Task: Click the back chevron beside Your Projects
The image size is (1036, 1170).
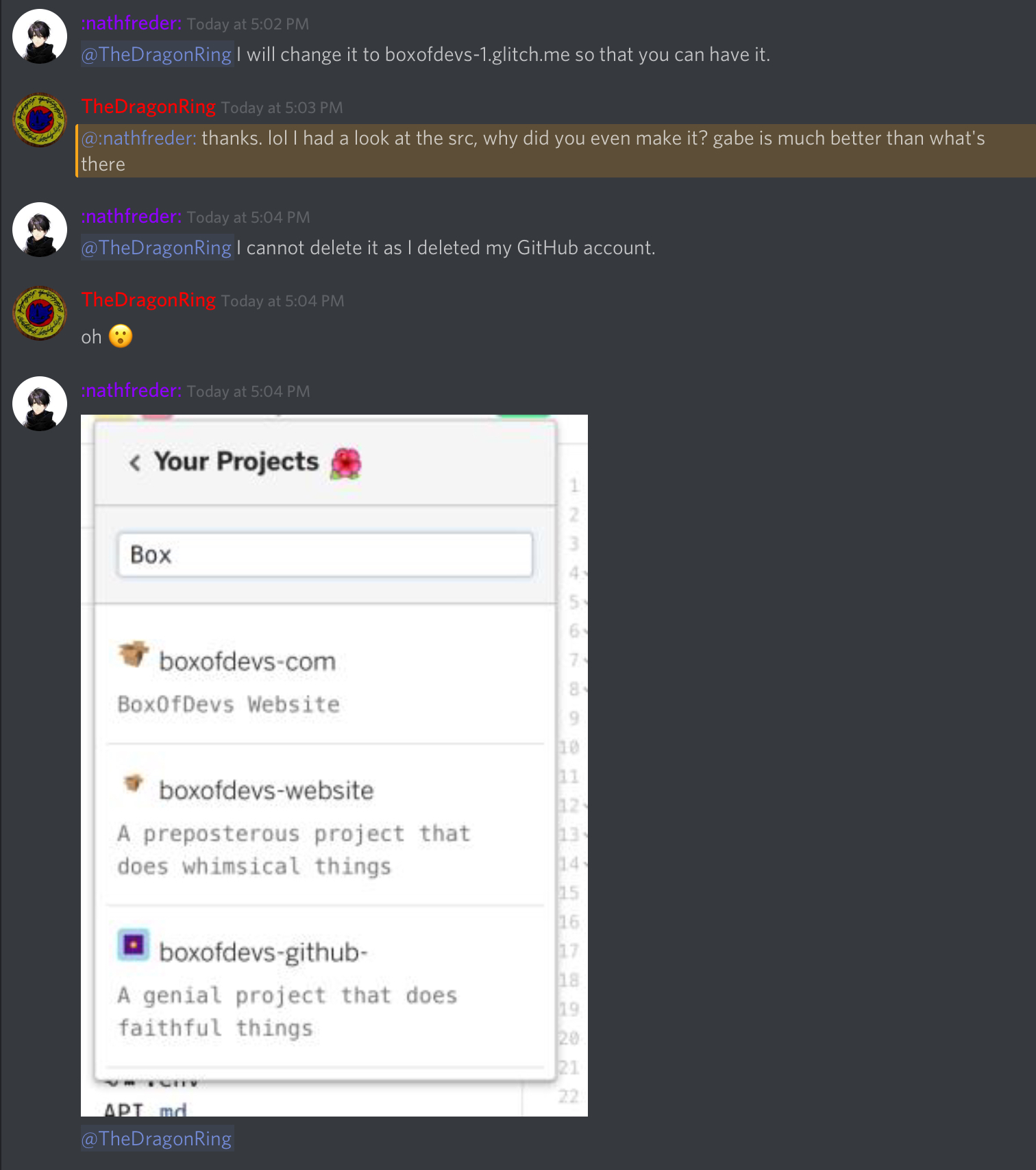Action: coord(135,463)
